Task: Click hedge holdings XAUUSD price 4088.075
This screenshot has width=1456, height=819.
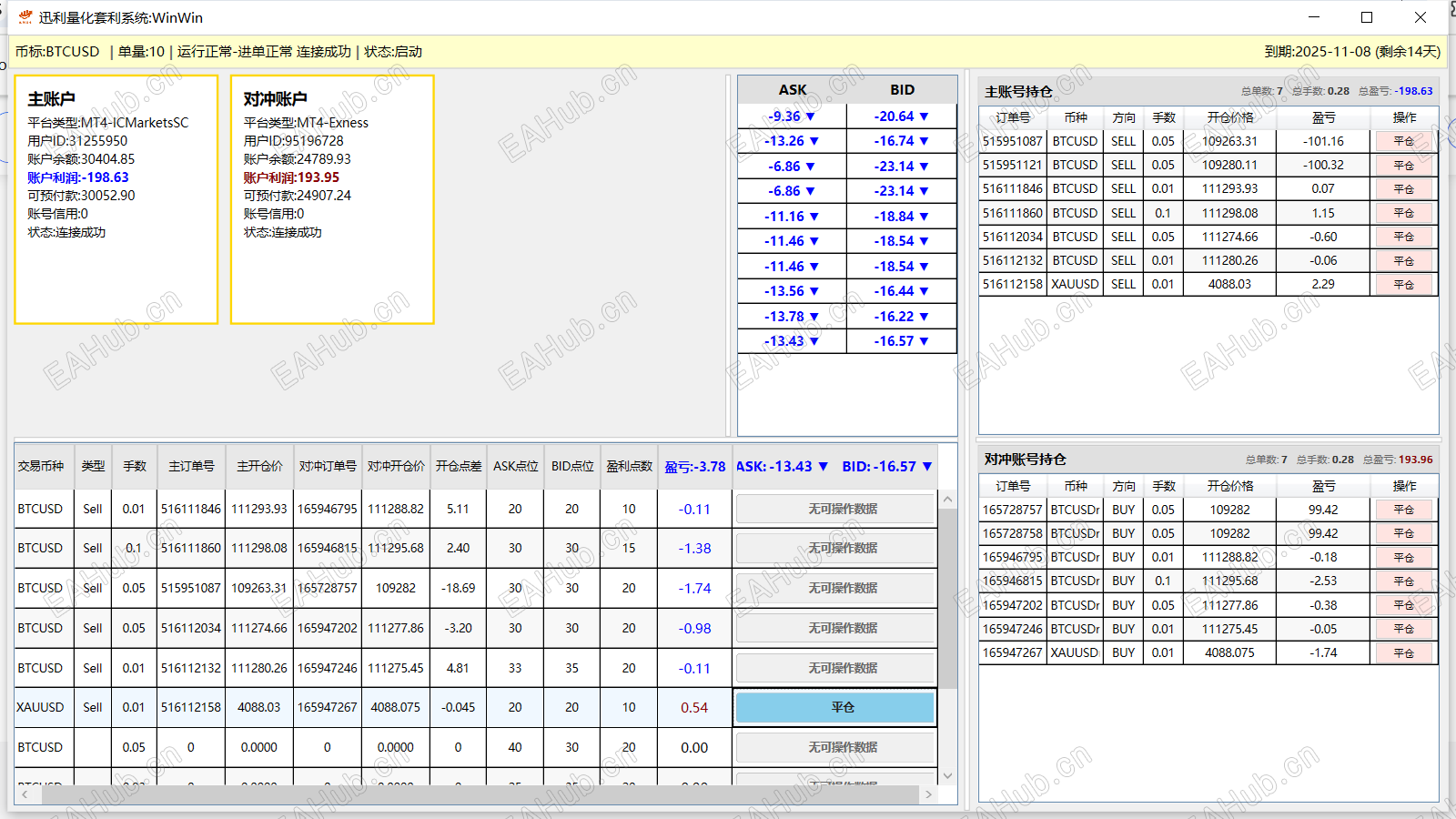Action: pyautogui.click(x=1230, y=652)
